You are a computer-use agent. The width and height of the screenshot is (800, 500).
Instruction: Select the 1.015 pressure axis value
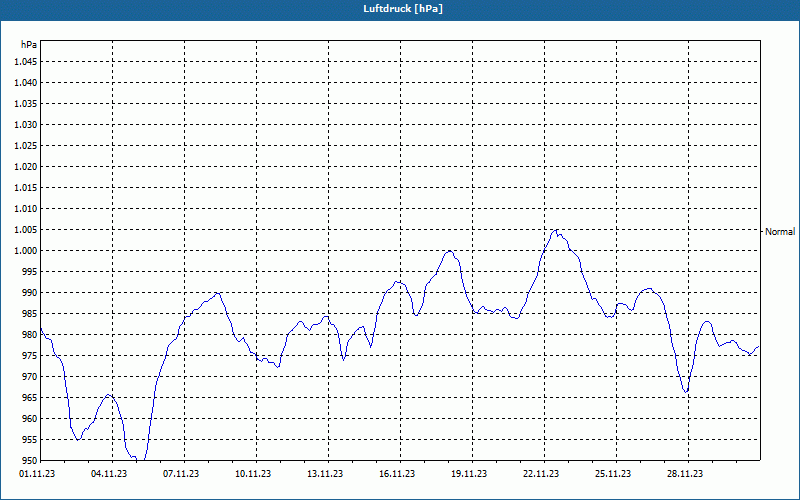(26, 188)
